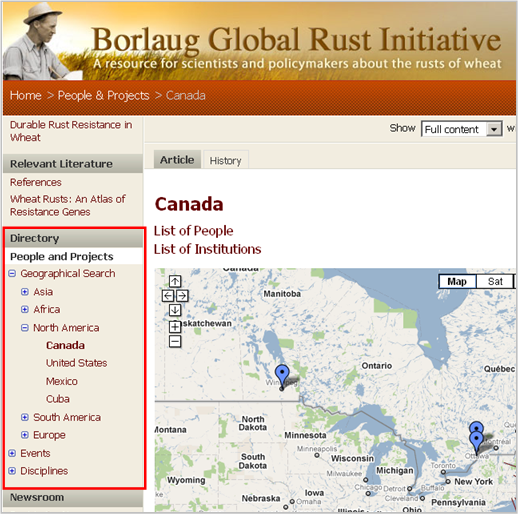Expand the Asia tree node

(25, 292)
